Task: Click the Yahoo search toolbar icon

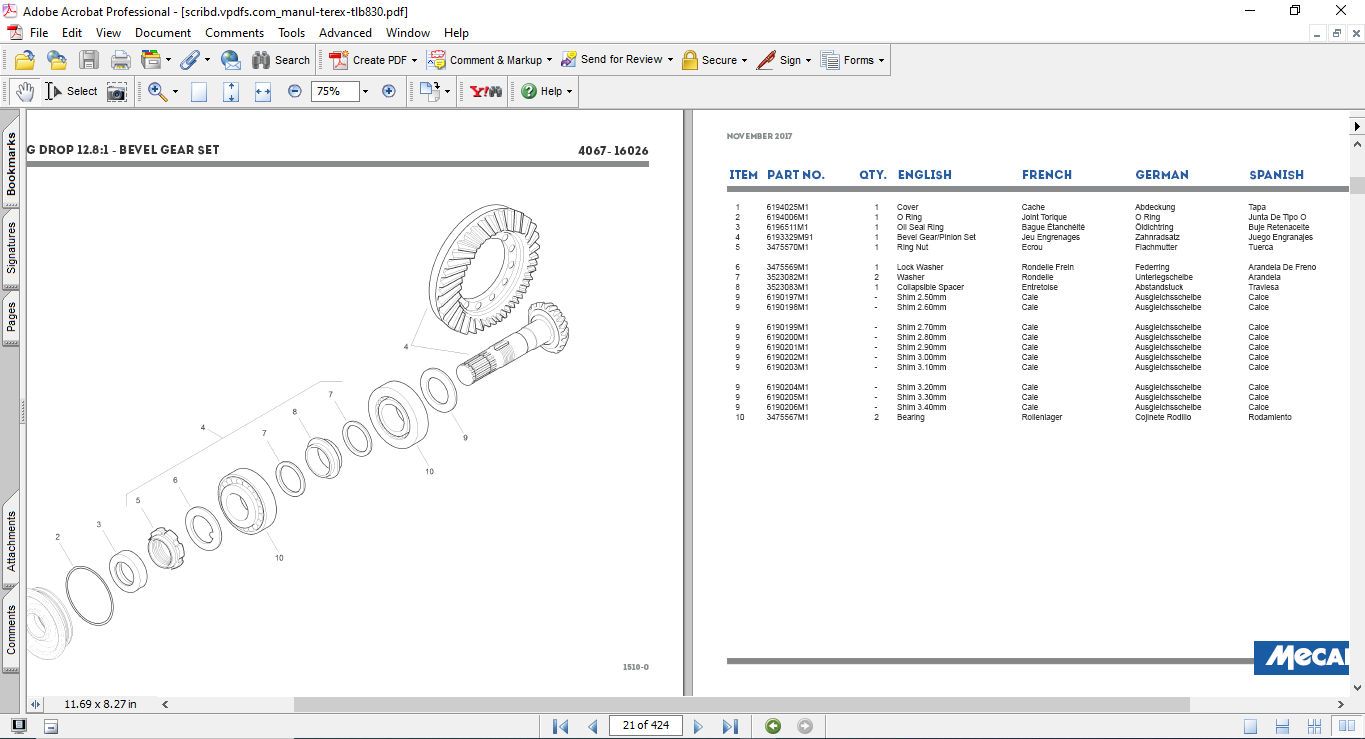Action: point(486,92)
